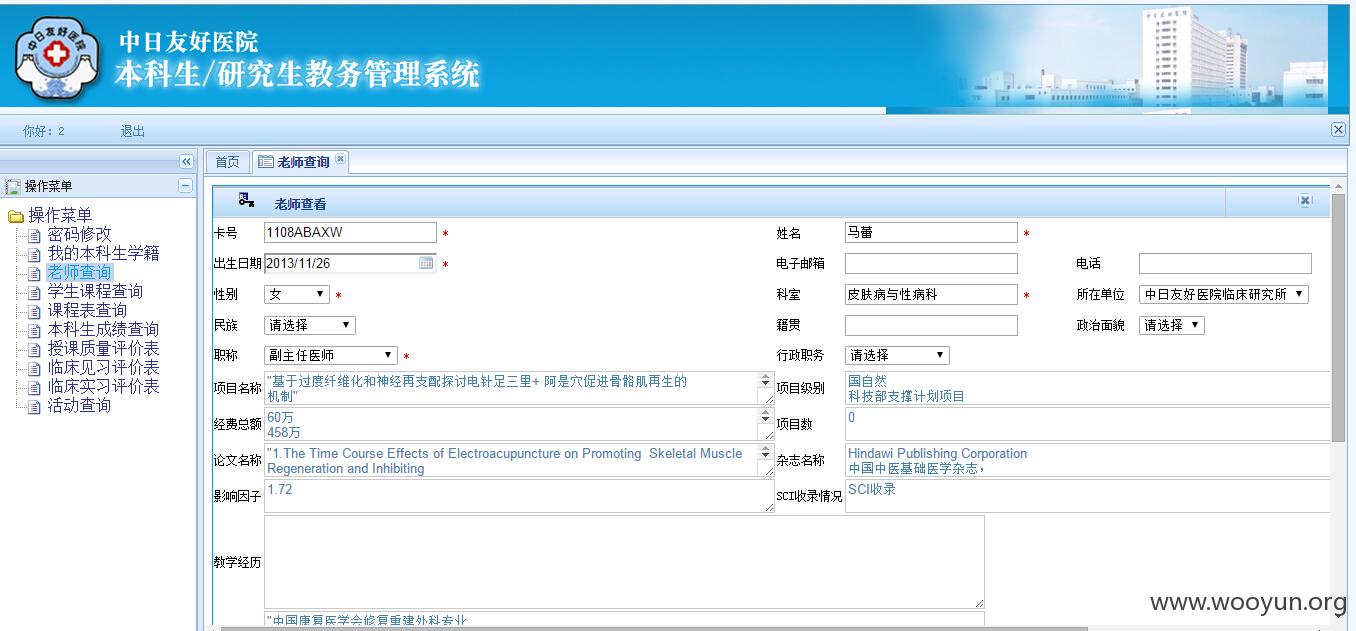Click the 杂志名称 text area
The height and width of the screenshot is (631, 1356).
(1087, 461)
